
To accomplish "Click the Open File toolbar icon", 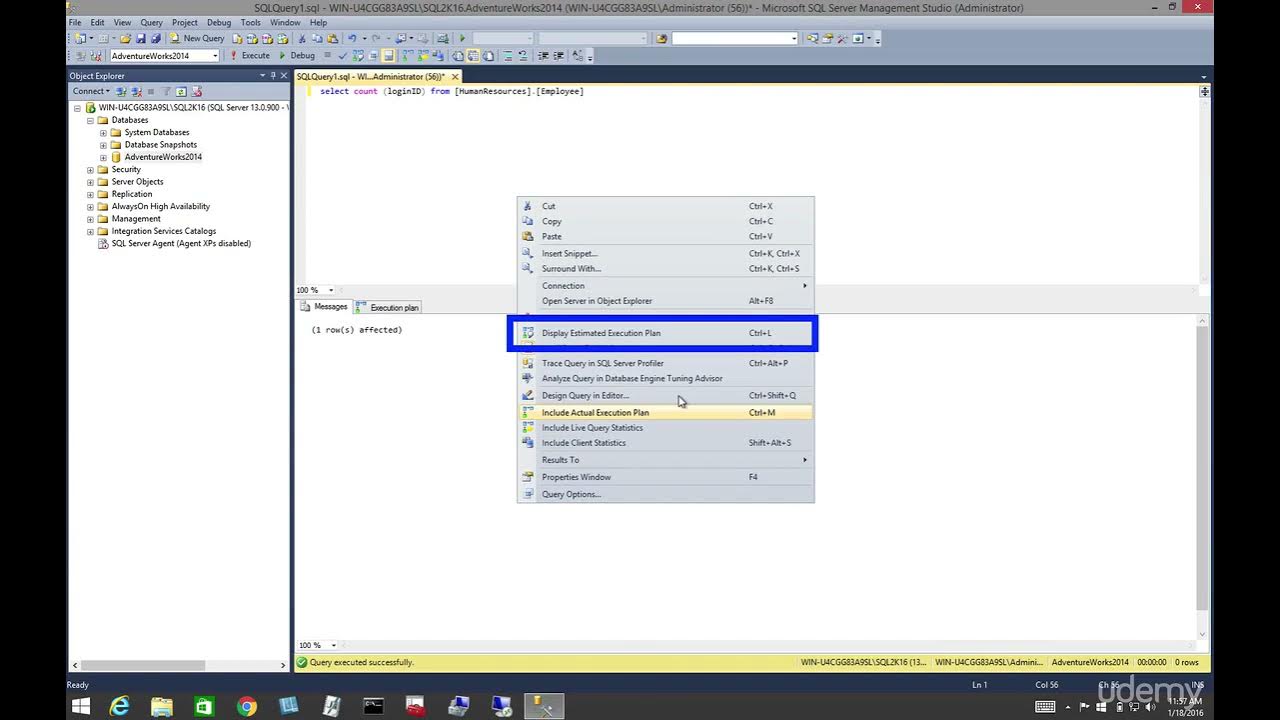I will pyautogui.click(x=125, y=38).
